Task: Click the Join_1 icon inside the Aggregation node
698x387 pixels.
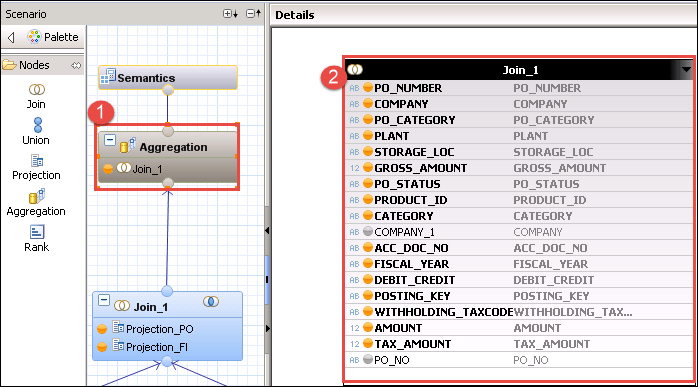Action: point(124,168)
